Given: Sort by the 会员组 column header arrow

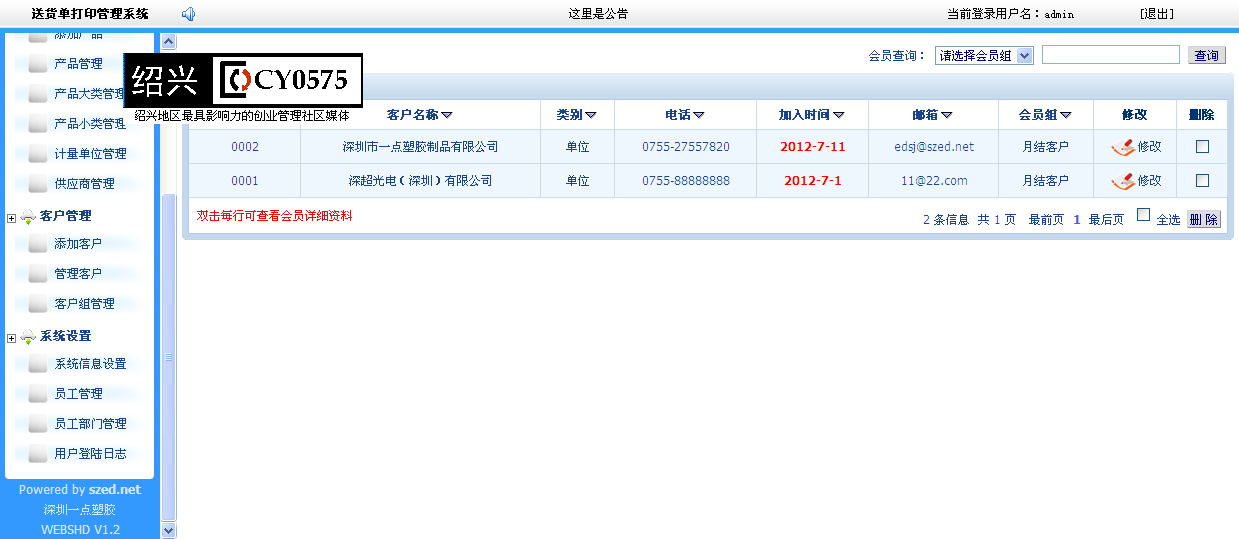Looking at the screenshot, I should (x=1066, y=115).
